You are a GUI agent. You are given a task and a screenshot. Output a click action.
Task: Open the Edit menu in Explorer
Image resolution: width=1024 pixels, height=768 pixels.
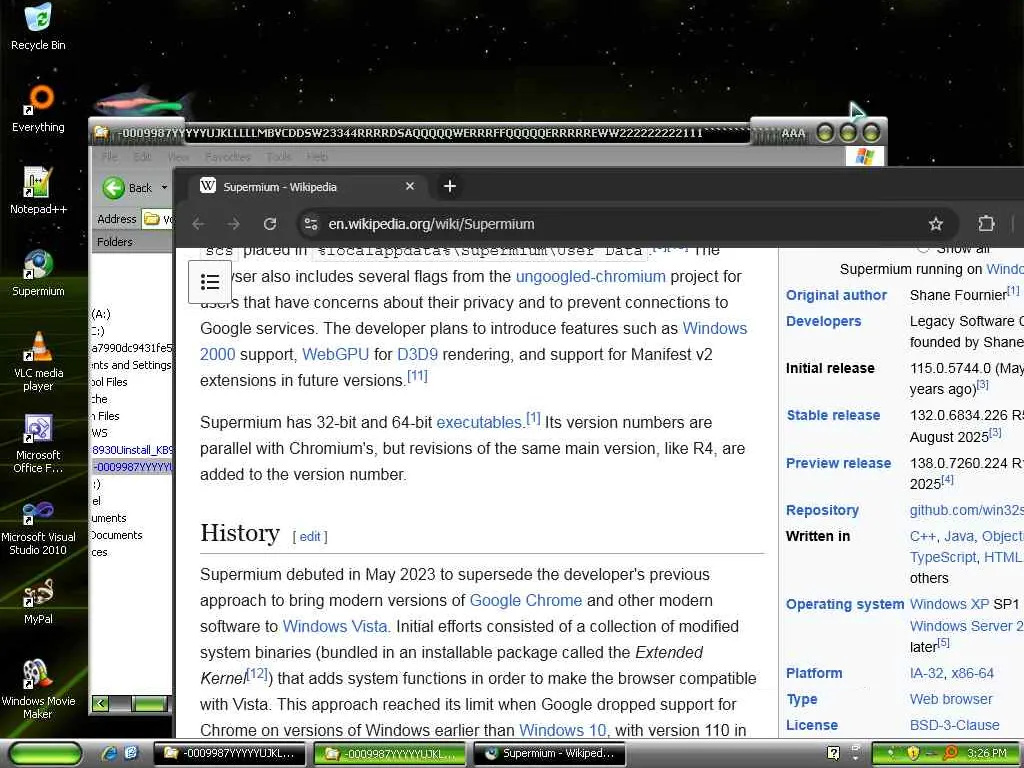click(142, 157)
